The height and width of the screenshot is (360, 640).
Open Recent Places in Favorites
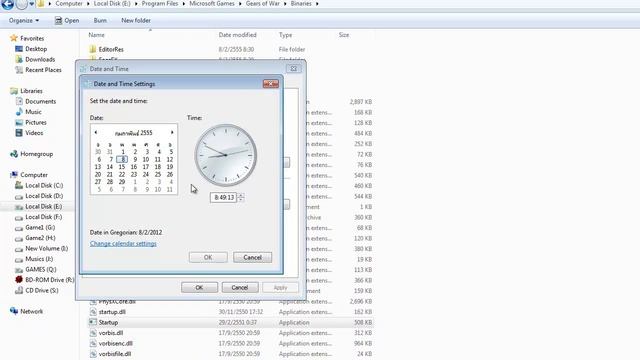[x=43, y=70]
